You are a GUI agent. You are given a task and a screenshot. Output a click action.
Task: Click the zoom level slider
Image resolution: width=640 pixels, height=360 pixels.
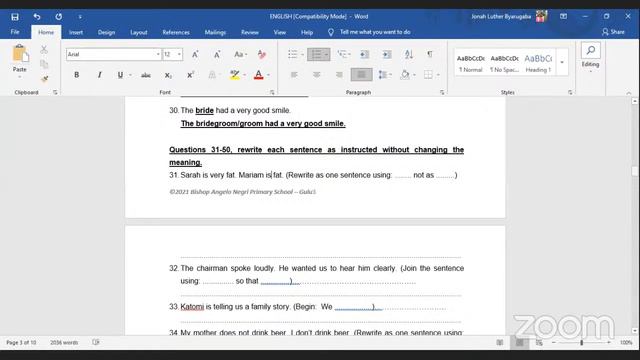tap(581, 343)
